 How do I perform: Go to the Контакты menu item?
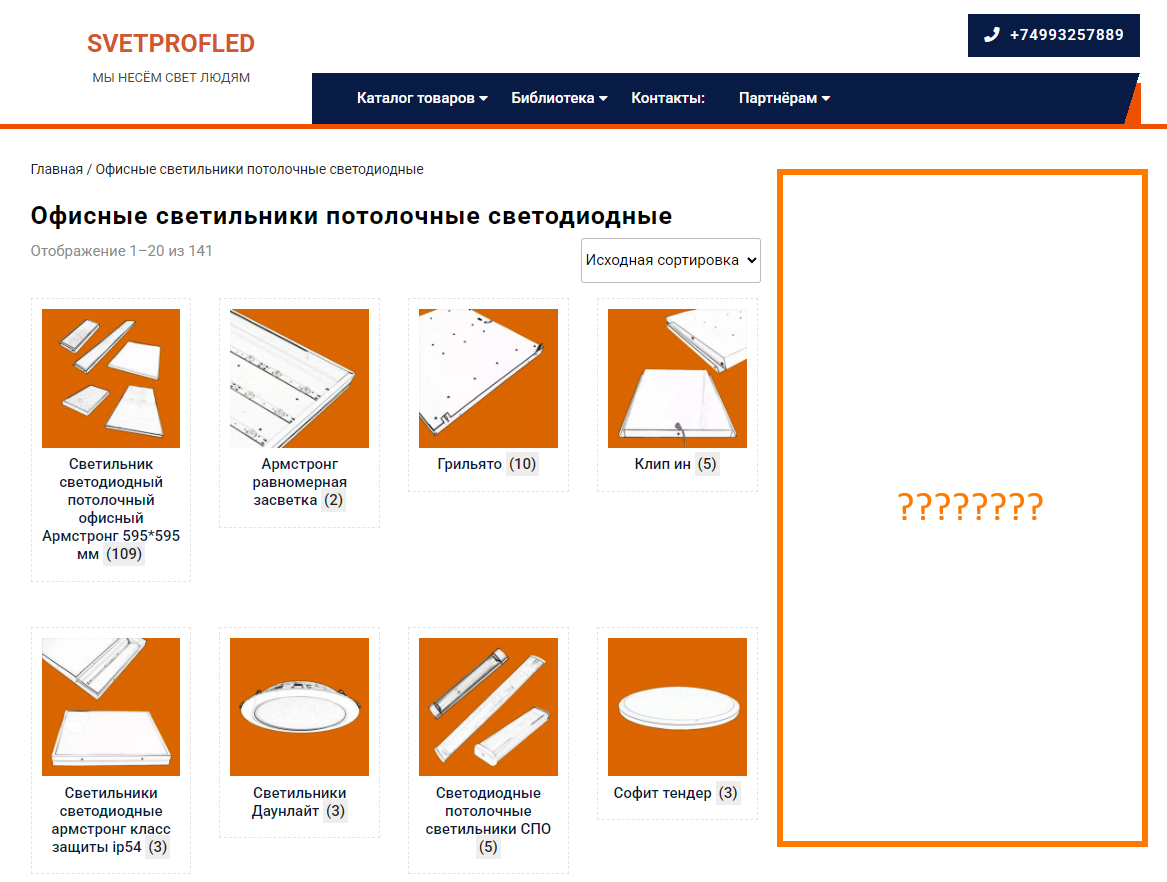[x=668, y=98]
